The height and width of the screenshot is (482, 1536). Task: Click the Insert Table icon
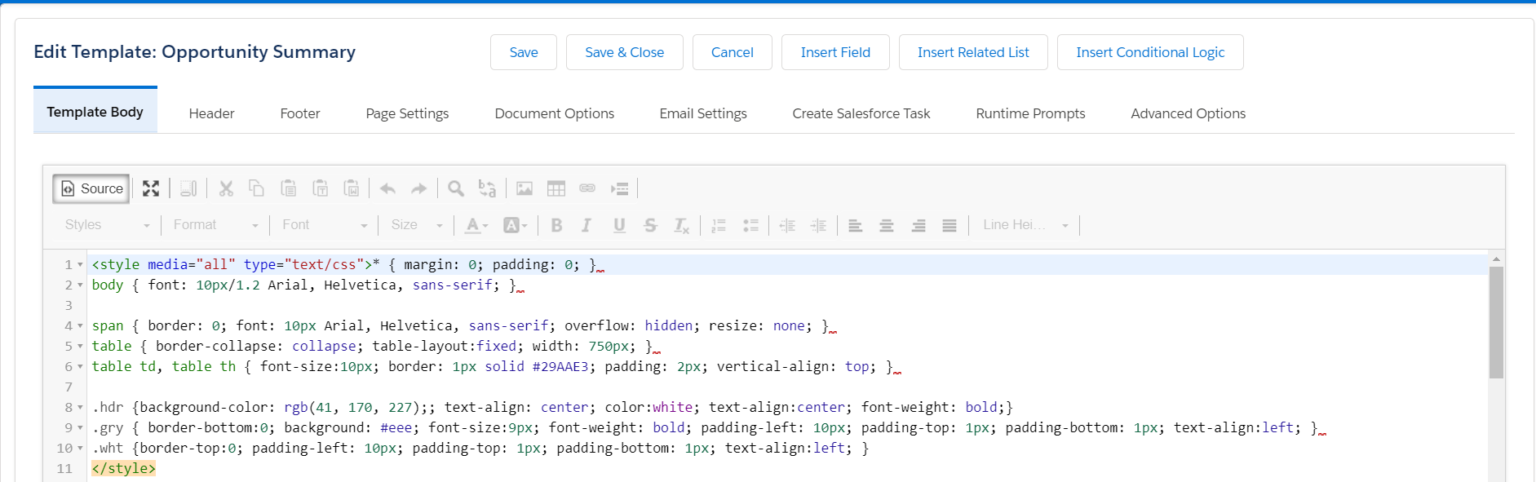click(x=556, y=188)
